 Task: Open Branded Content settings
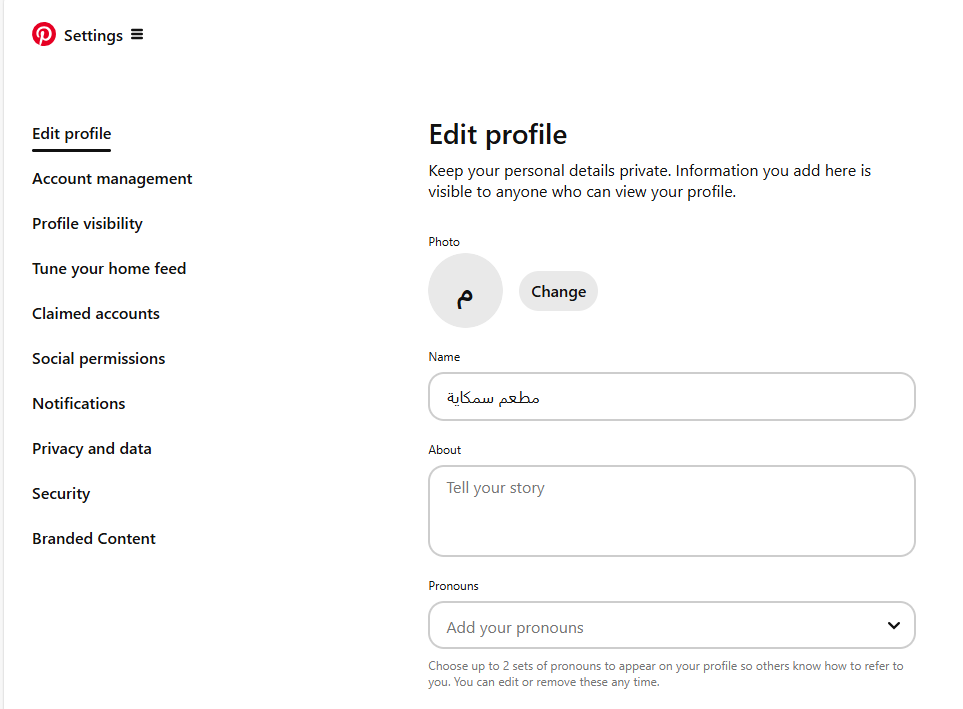point(94,539)
